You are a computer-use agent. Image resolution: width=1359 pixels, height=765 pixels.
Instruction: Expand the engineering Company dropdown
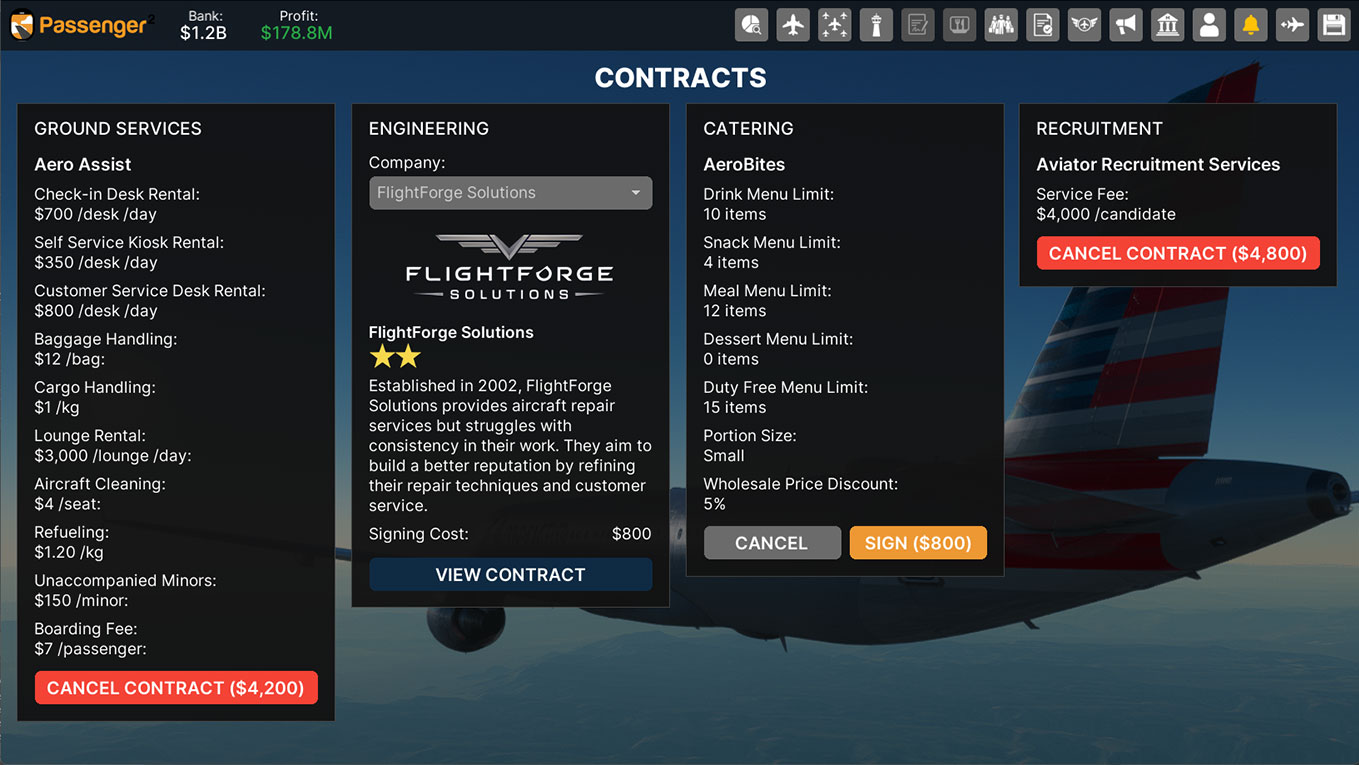(510, 193)
